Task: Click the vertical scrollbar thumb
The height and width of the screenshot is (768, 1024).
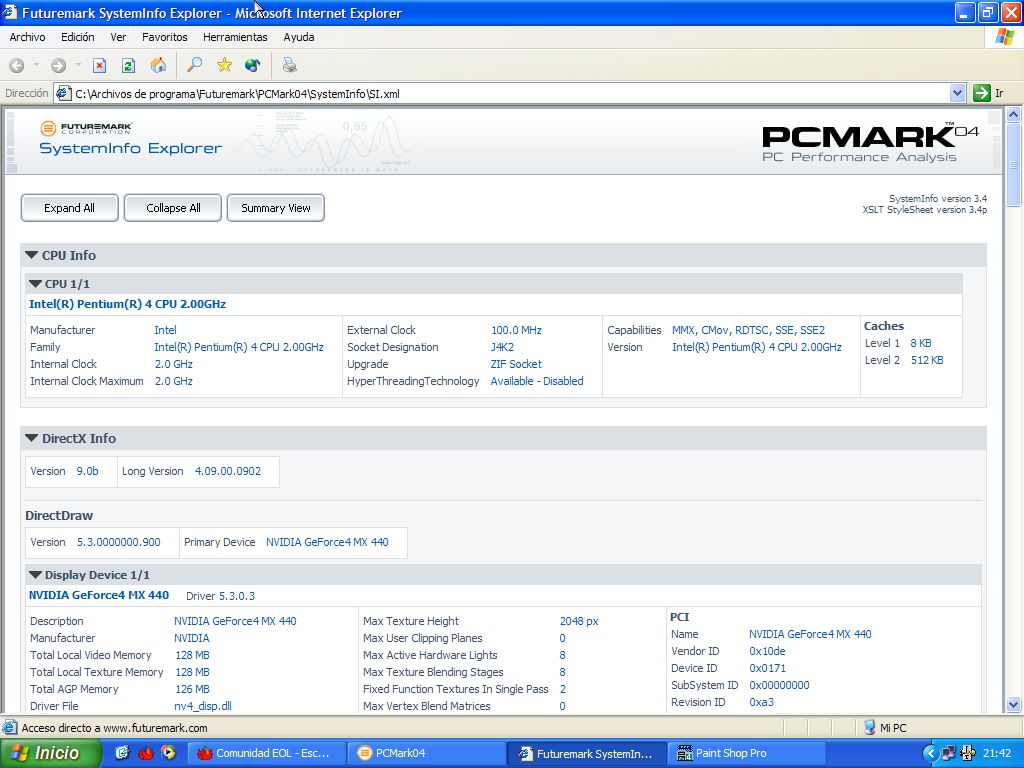Action: 1014,165
